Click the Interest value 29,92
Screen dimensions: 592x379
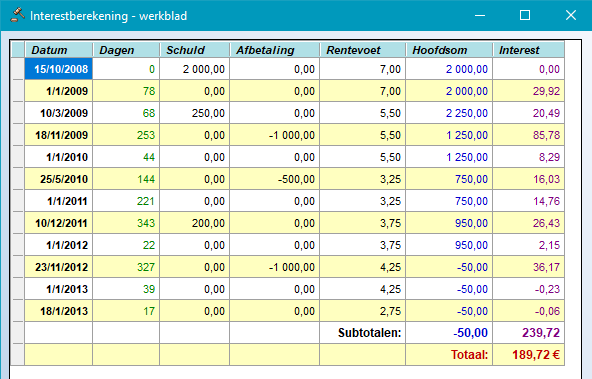tap(529, 91)
